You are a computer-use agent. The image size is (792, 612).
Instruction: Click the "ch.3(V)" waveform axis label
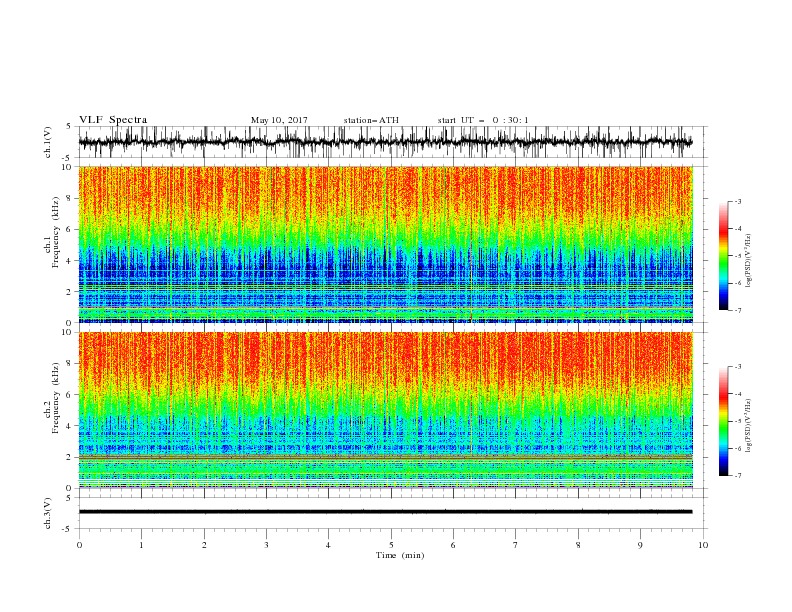(x=48, y=513)
